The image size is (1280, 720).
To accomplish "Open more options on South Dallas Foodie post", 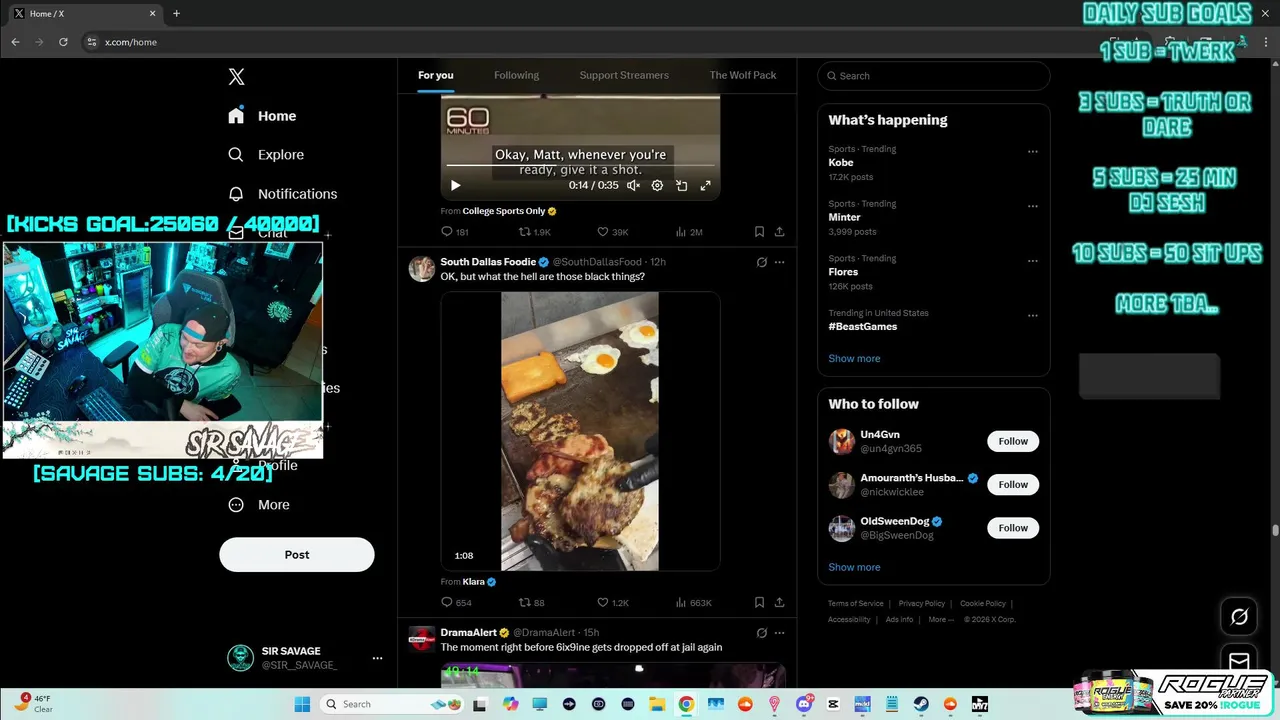I will [779, 263].
